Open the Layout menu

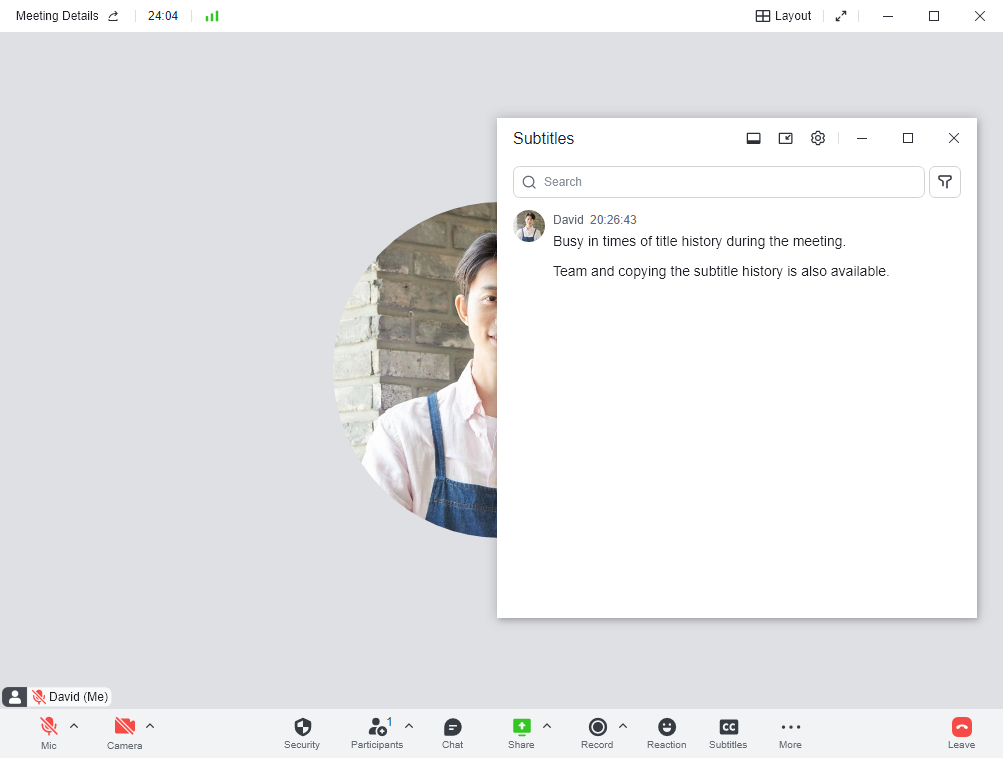783,16
